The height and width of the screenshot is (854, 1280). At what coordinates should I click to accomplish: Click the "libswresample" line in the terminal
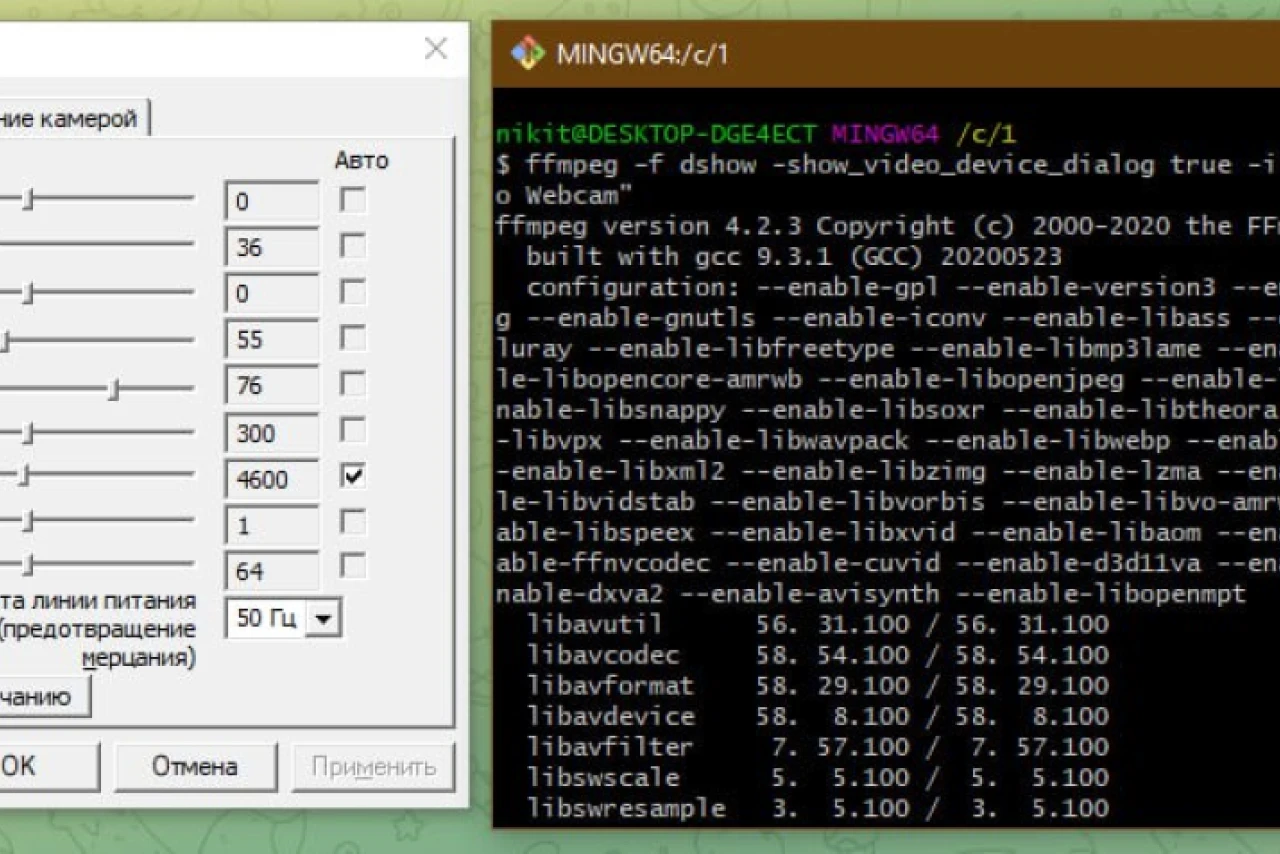click(818, 808)
